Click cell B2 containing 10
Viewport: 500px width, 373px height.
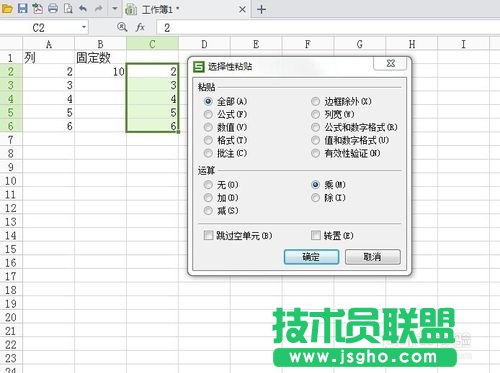click(100, 72)
